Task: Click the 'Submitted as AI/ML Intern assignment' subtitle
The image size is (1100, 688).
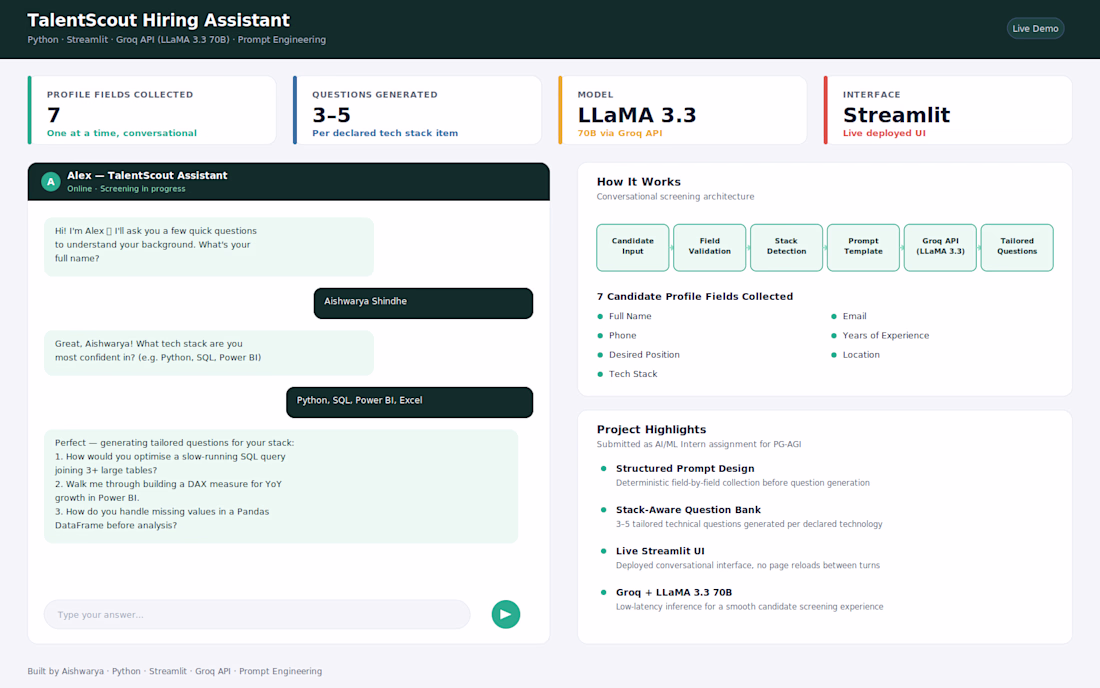Action: [699, 444]
